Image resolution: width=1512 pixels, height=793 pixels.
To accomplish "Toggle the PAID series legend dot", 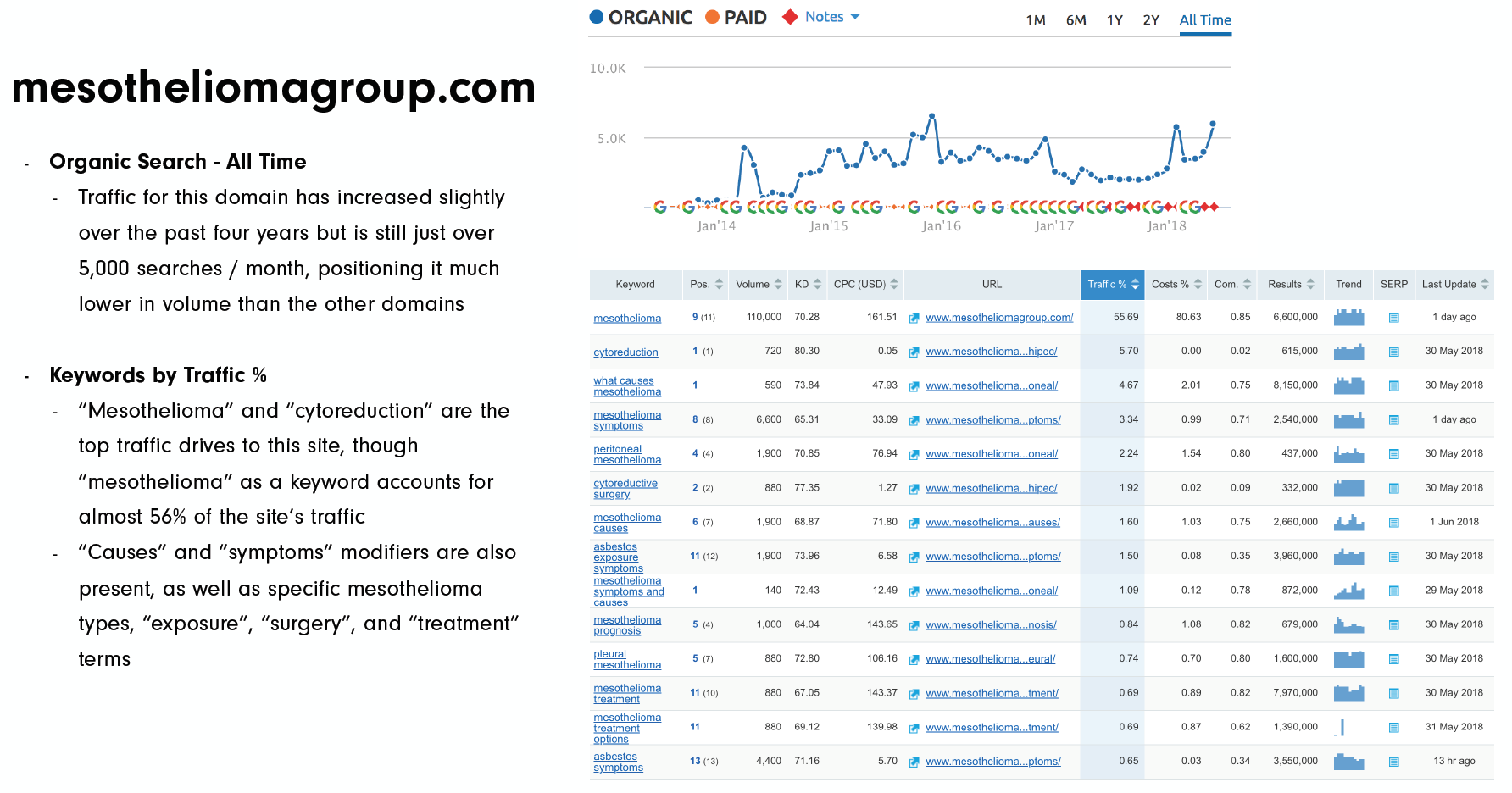I will (x=713, y=17).
